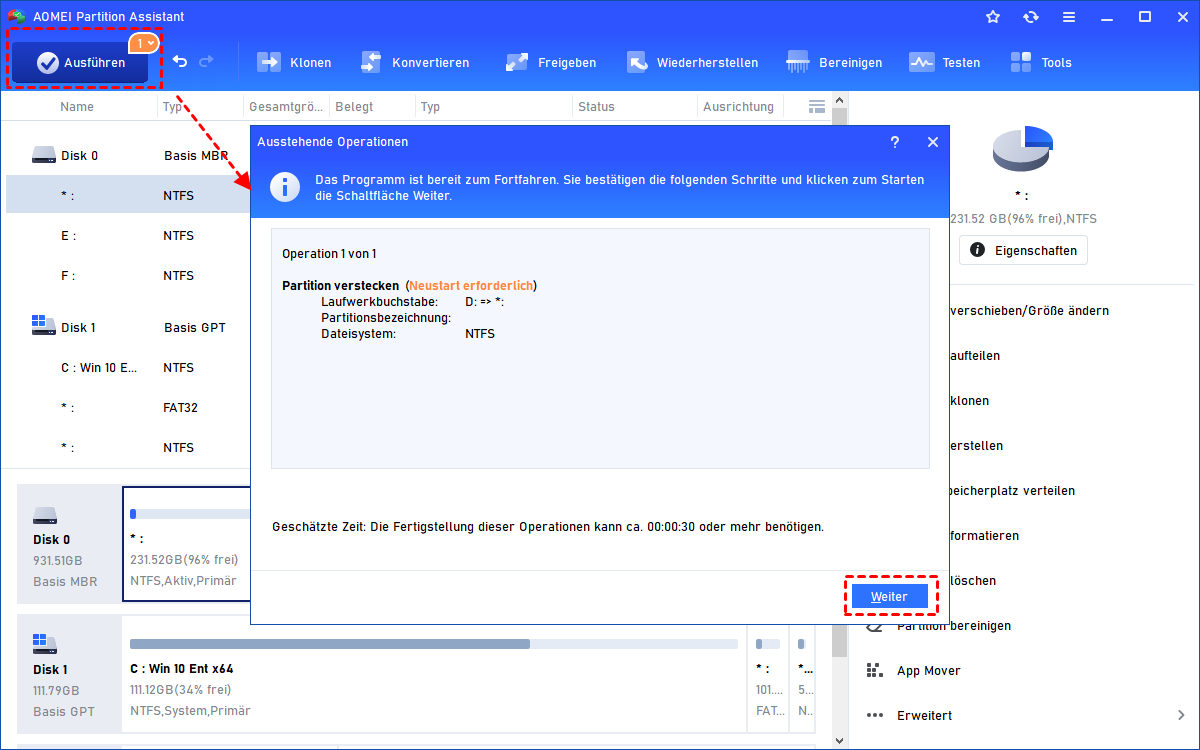Click the formatieren option in side panel

(985, 535)
